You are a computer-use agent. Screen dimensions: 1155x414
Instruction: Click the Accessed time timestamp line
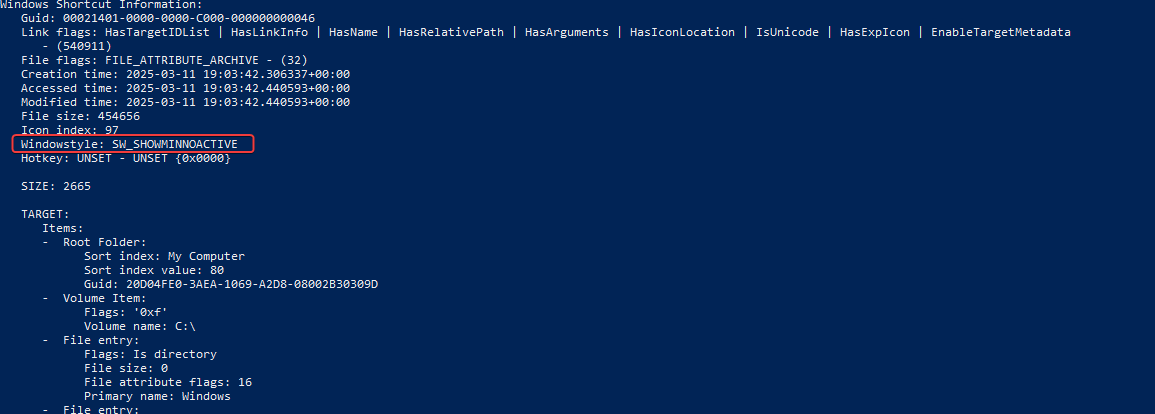click(x=185, y=88)
